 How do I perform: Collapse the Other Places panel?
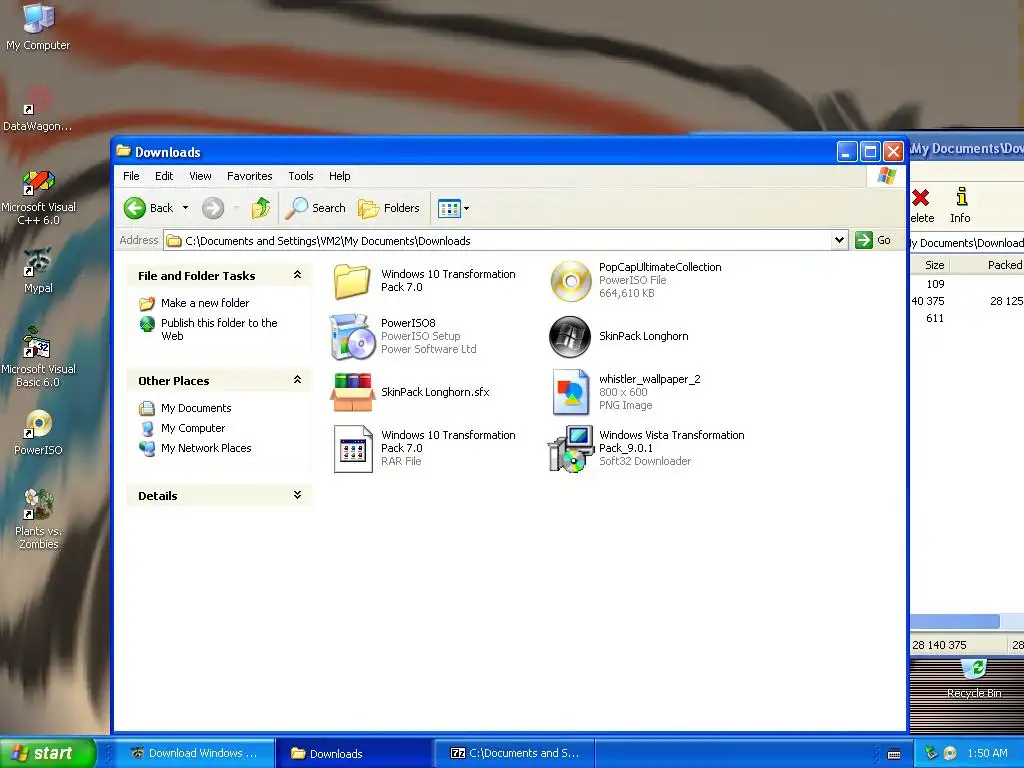(x=297, y=380)
